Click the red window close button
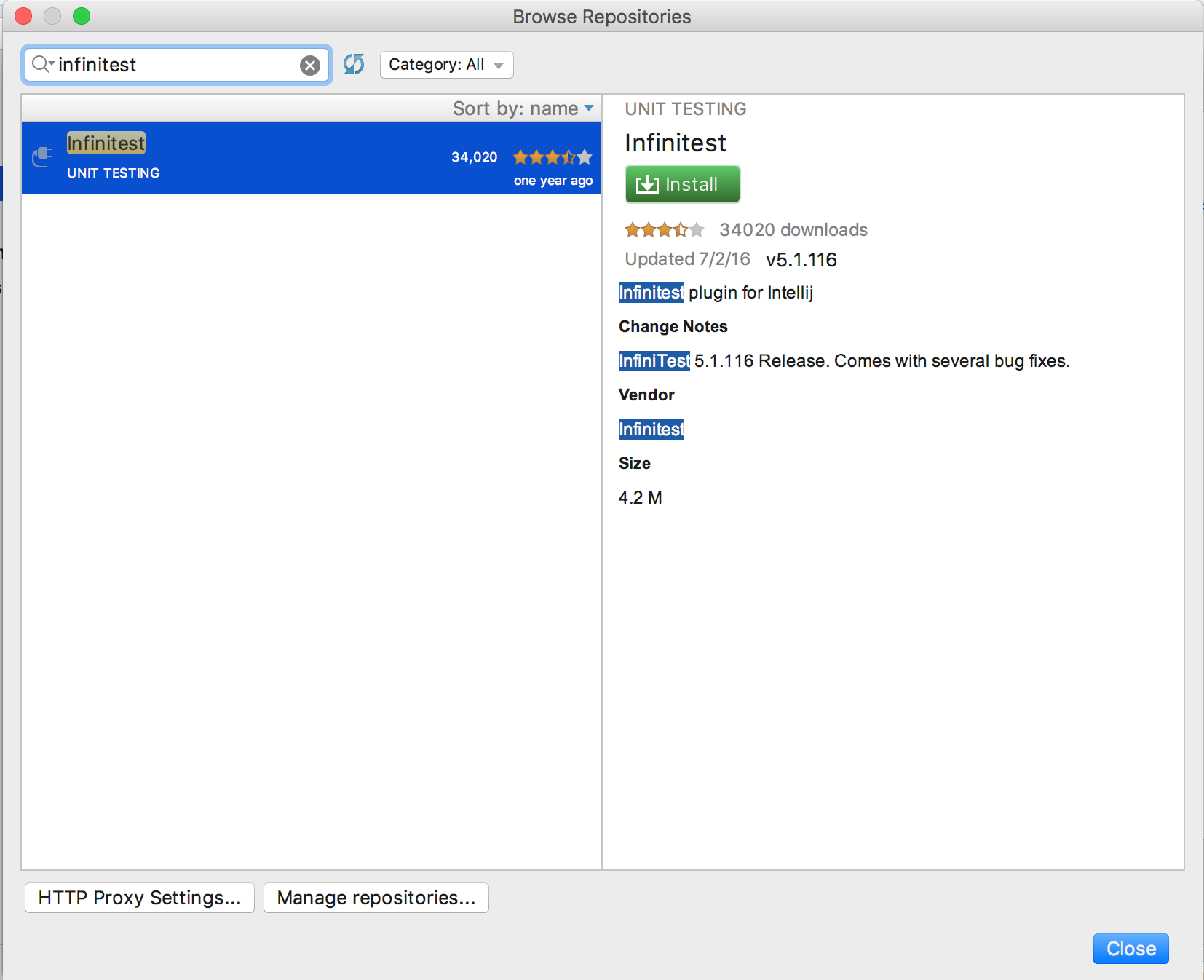Screen dimensions: 1204x980 click(23, 16)
